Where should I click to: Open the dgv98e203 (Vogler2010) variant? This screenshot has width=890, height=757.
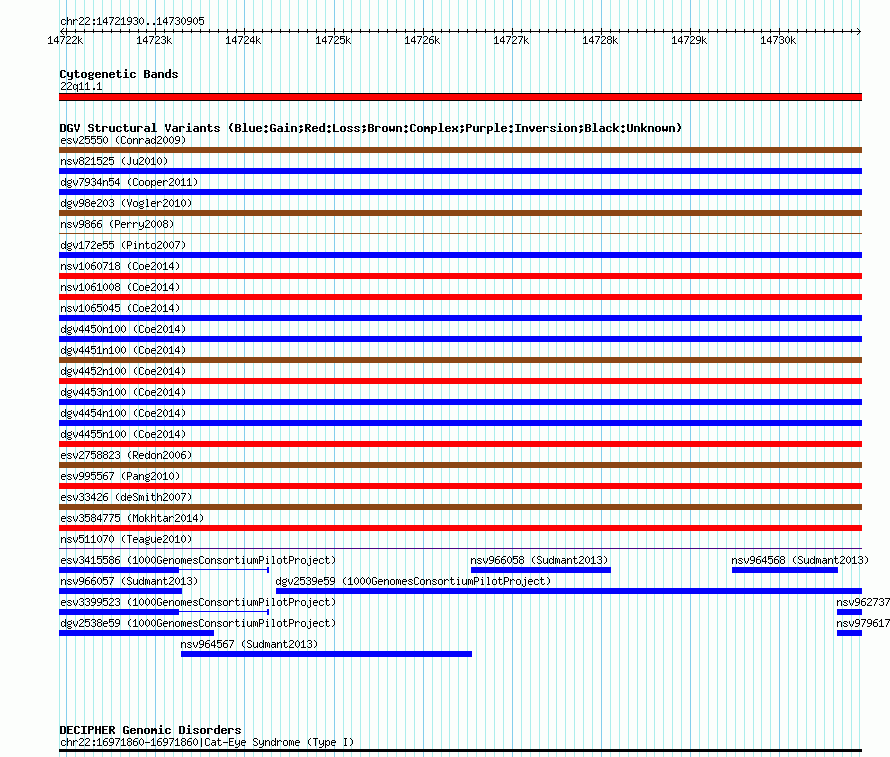[x=126, y=203]
